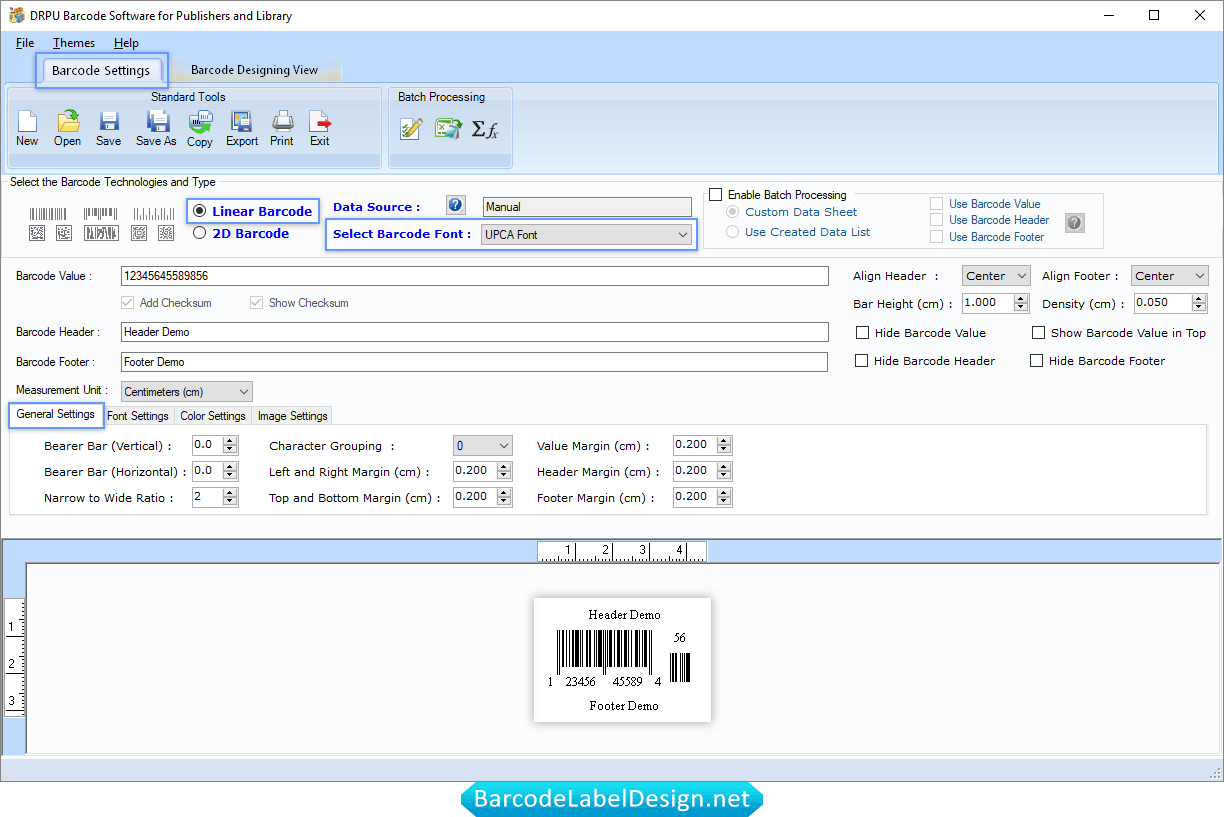Image resolution: width=1224 pixels, height=817 pixels.
Task: Click the barcode preview image
Action: (x=622, y=660)
